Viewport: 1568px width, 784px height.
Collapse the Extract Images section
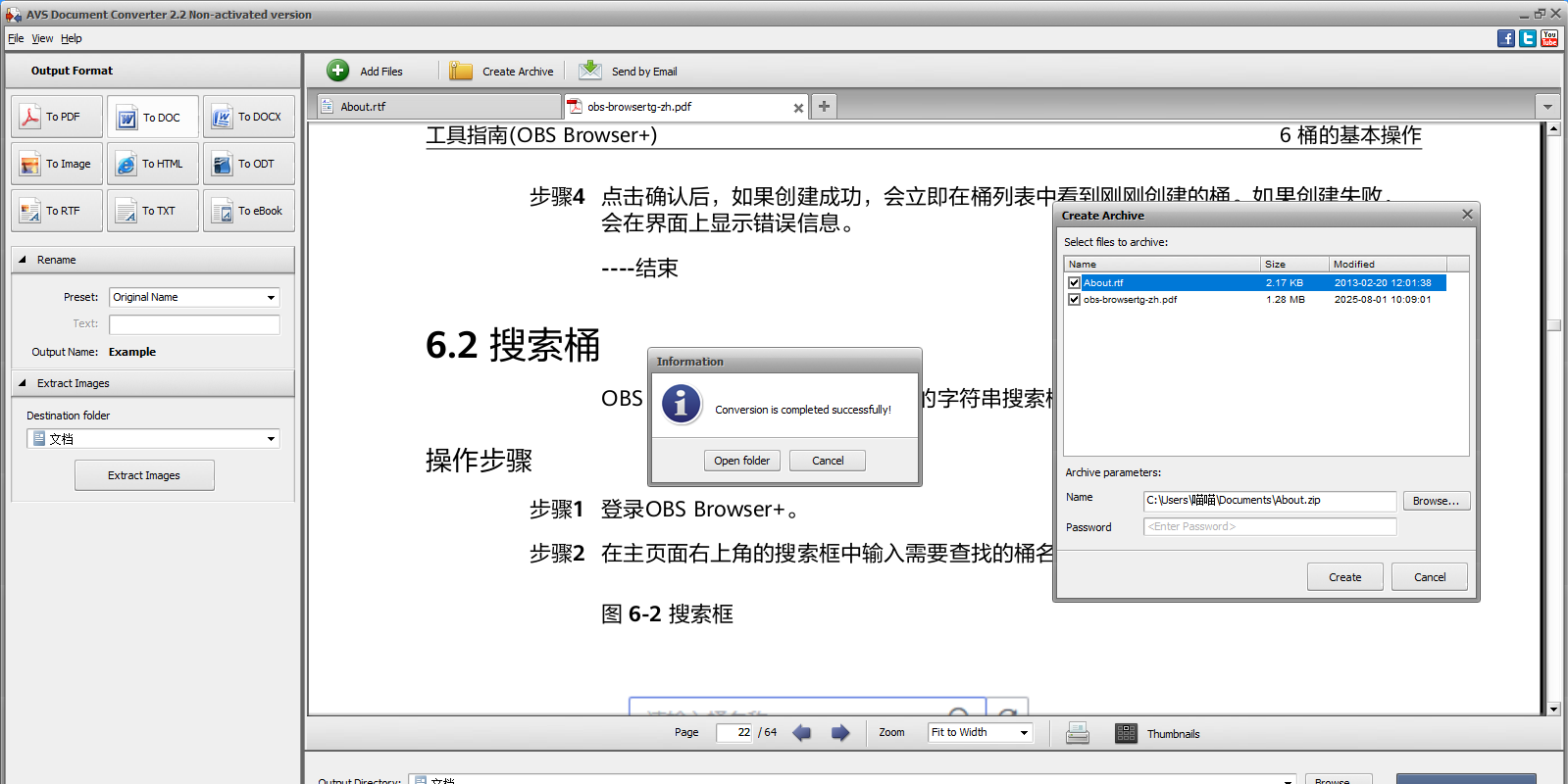(x=23, y=383)
